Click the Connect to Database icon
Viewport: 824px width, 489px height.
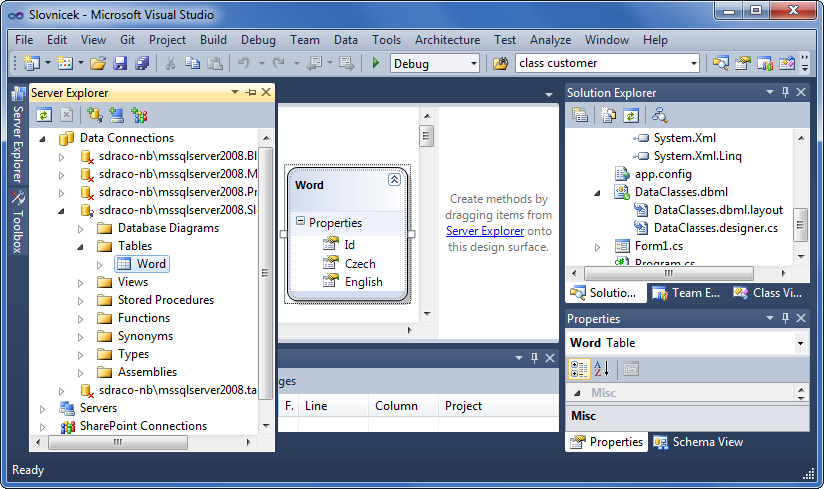coord(95,115)
